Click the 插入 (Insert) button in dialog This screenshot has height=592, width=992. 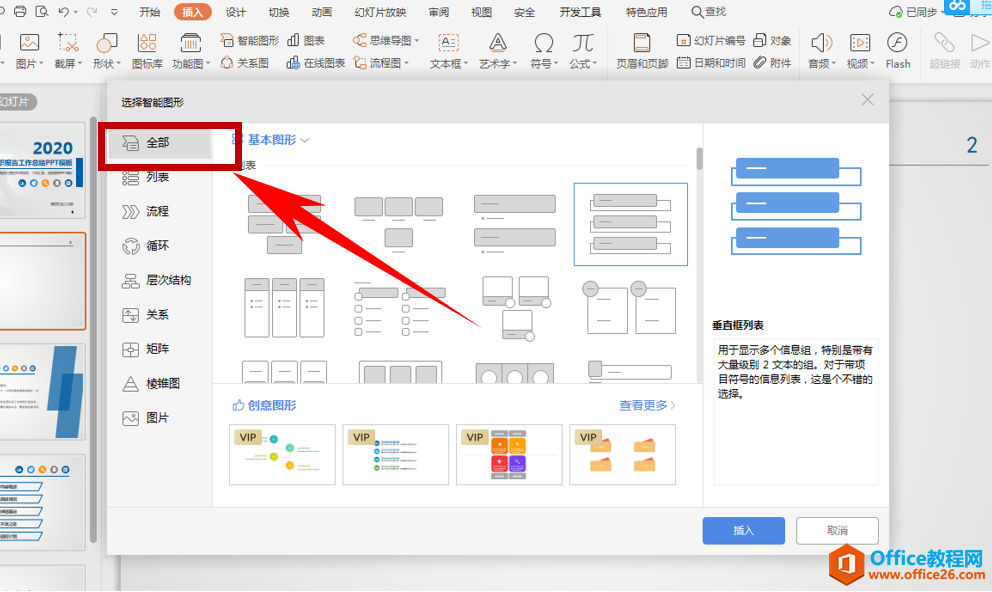tap(743, 530)
